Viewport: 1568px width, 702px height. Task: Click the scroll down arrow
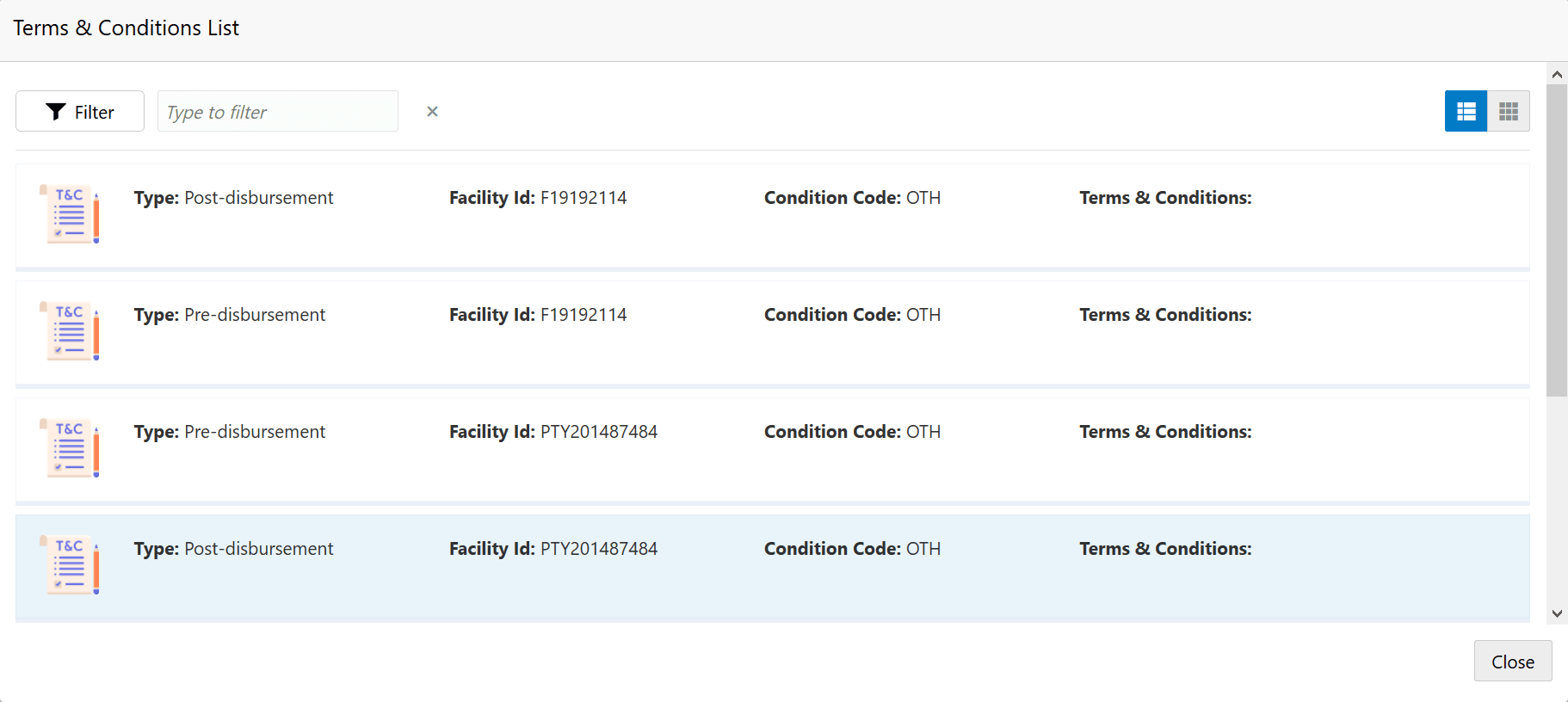1557,613
